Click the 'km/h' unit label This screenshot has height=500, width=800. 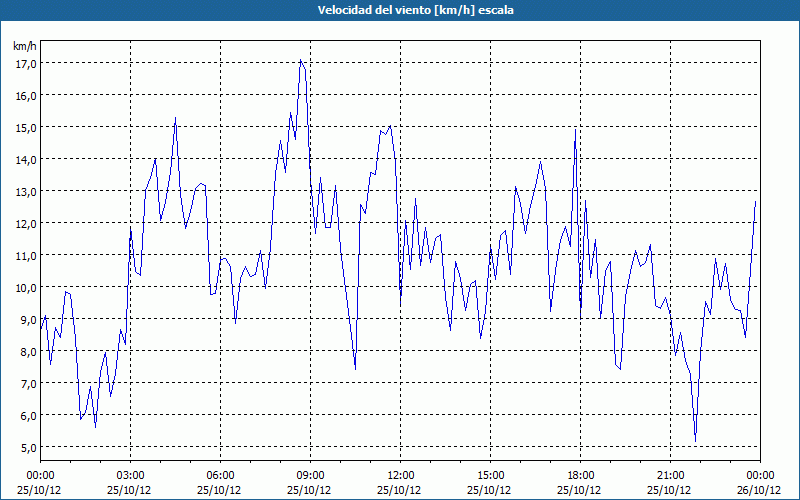coord(24,46)
